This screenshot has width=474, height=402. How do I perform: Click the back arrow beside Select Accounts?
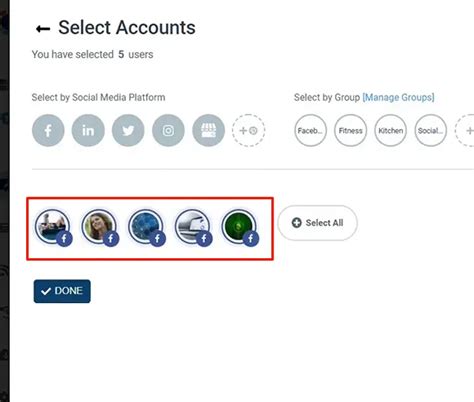pos(43,29)
